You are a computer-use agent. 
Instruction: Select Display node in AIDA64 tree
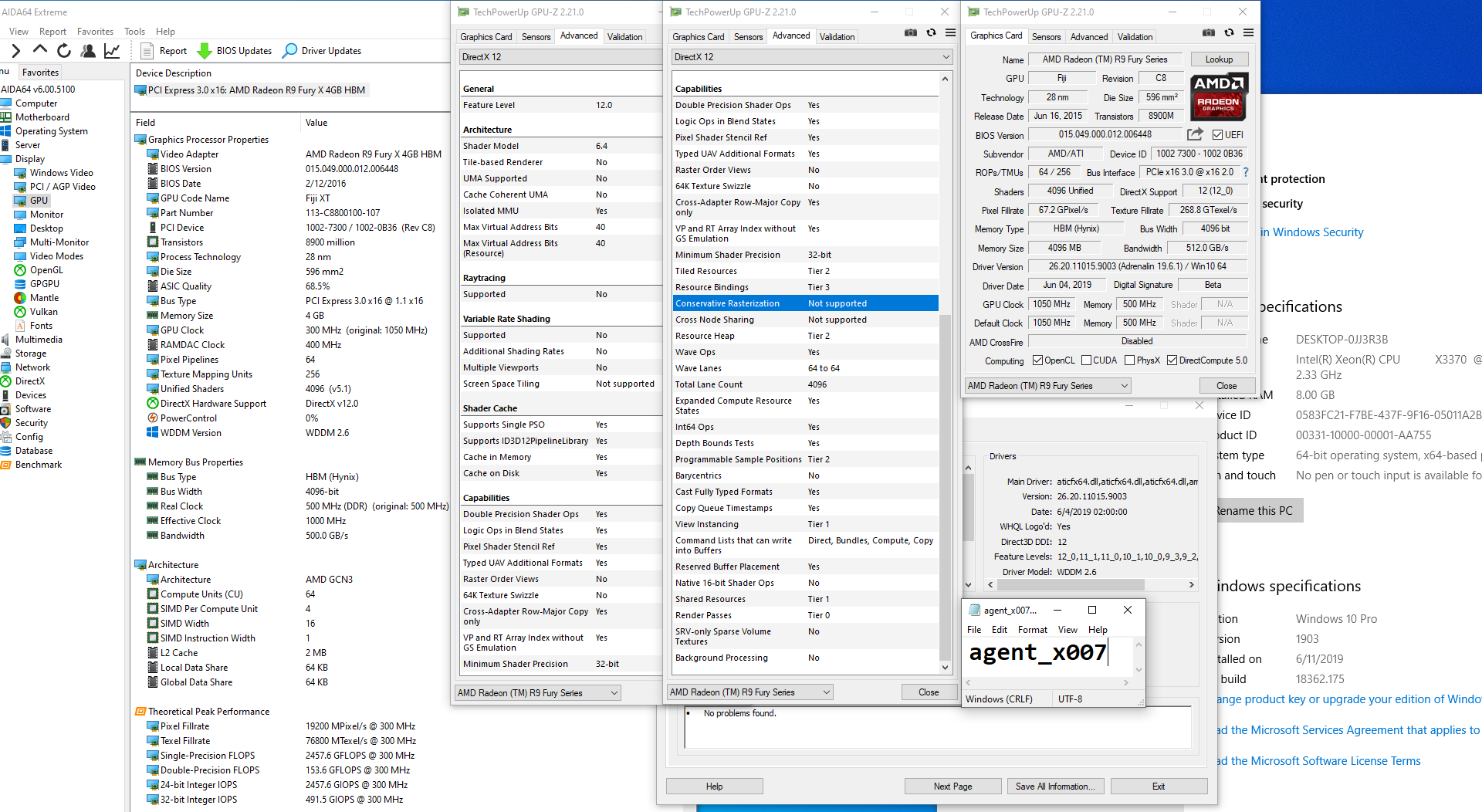(x=30, y=159)
